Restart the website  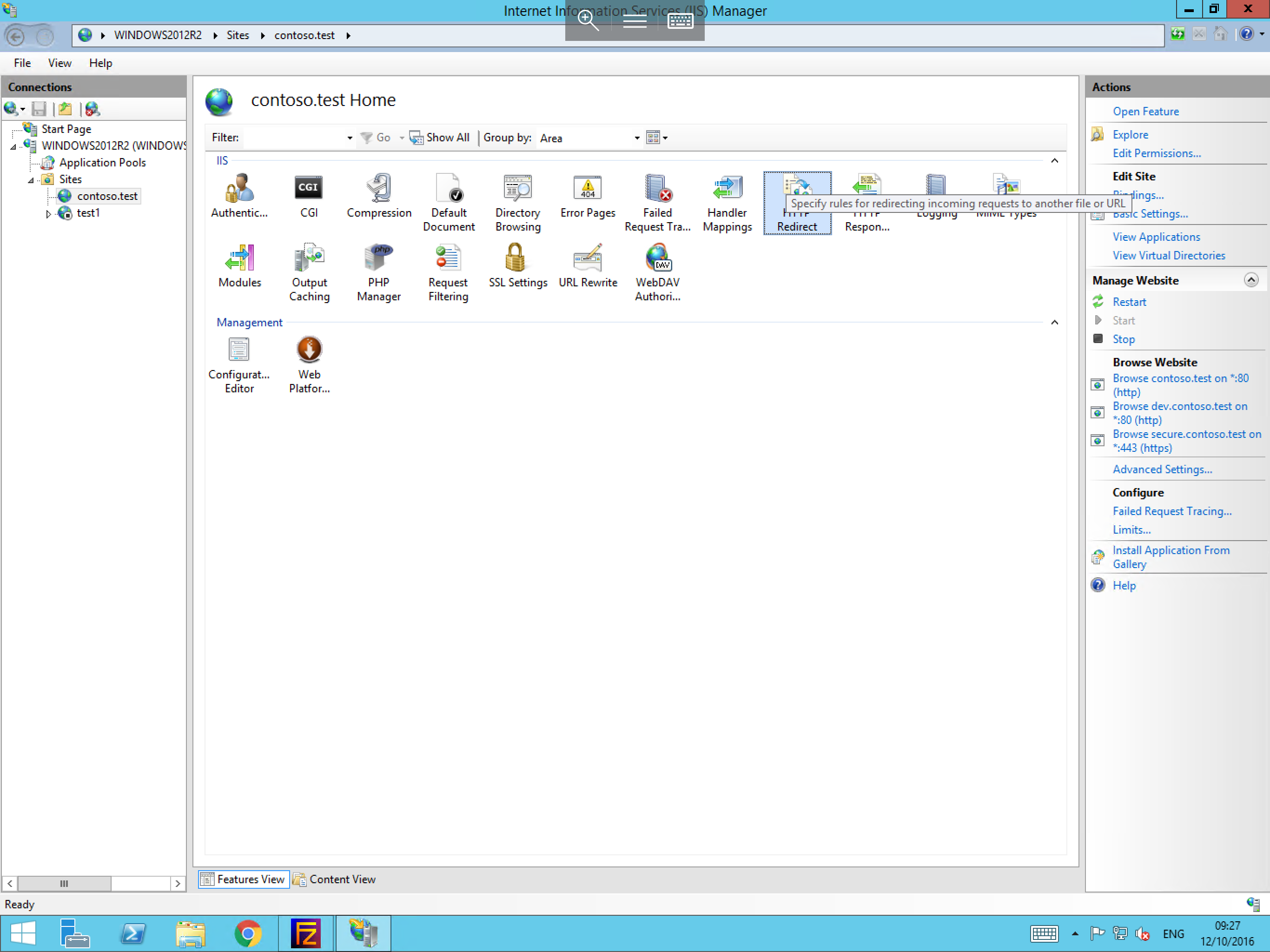1129,302
